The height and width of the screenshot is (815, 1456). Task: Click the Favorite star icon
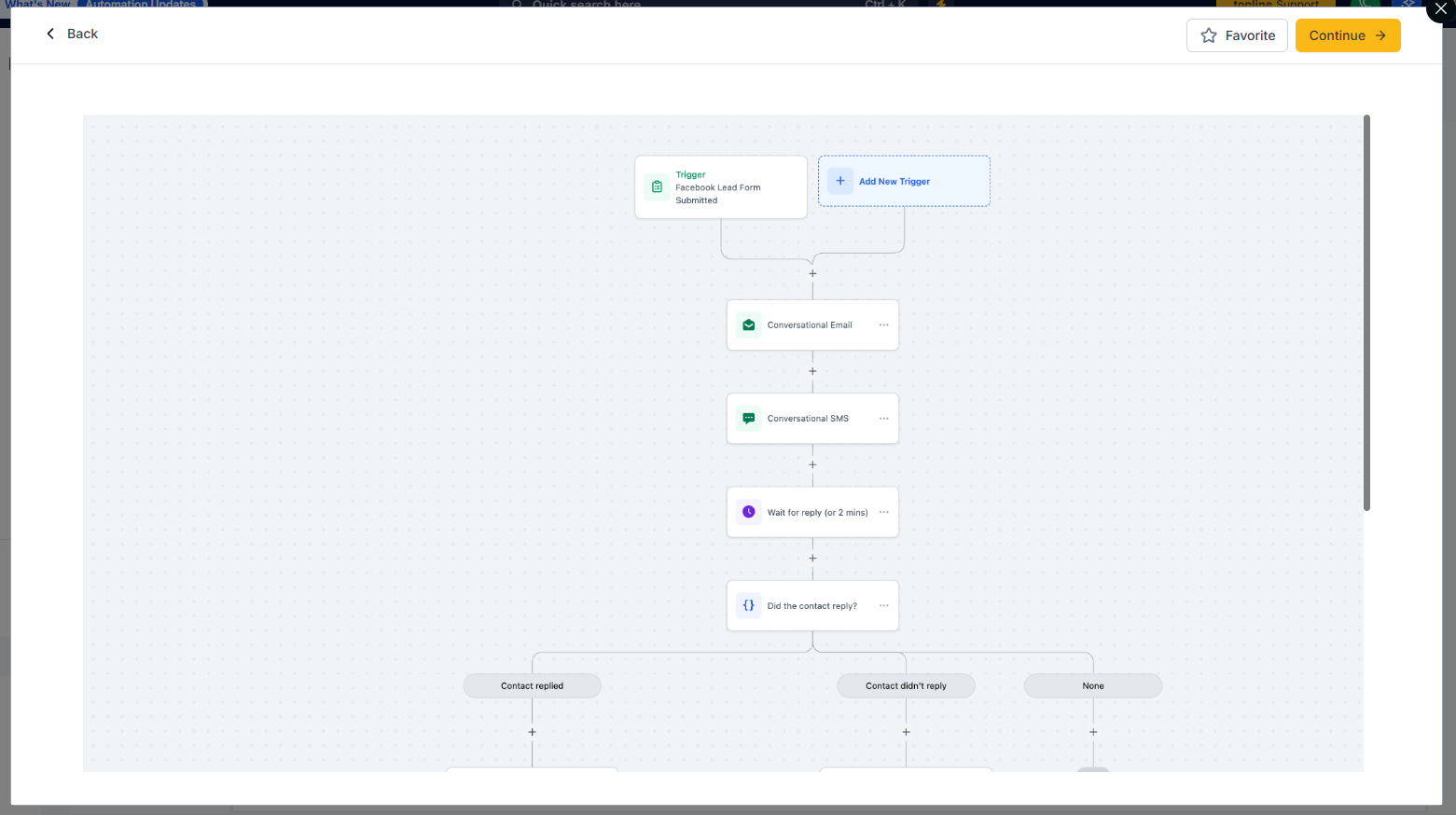pos(1209,35)
